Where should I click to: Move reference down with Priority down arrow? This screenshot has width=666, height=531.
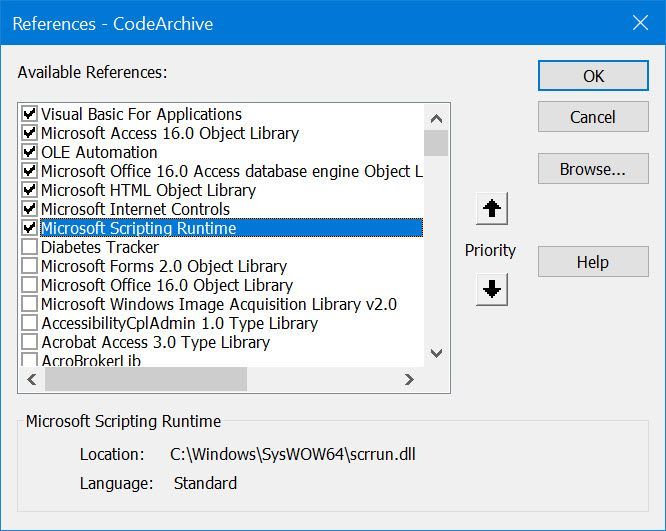point(491,289)
